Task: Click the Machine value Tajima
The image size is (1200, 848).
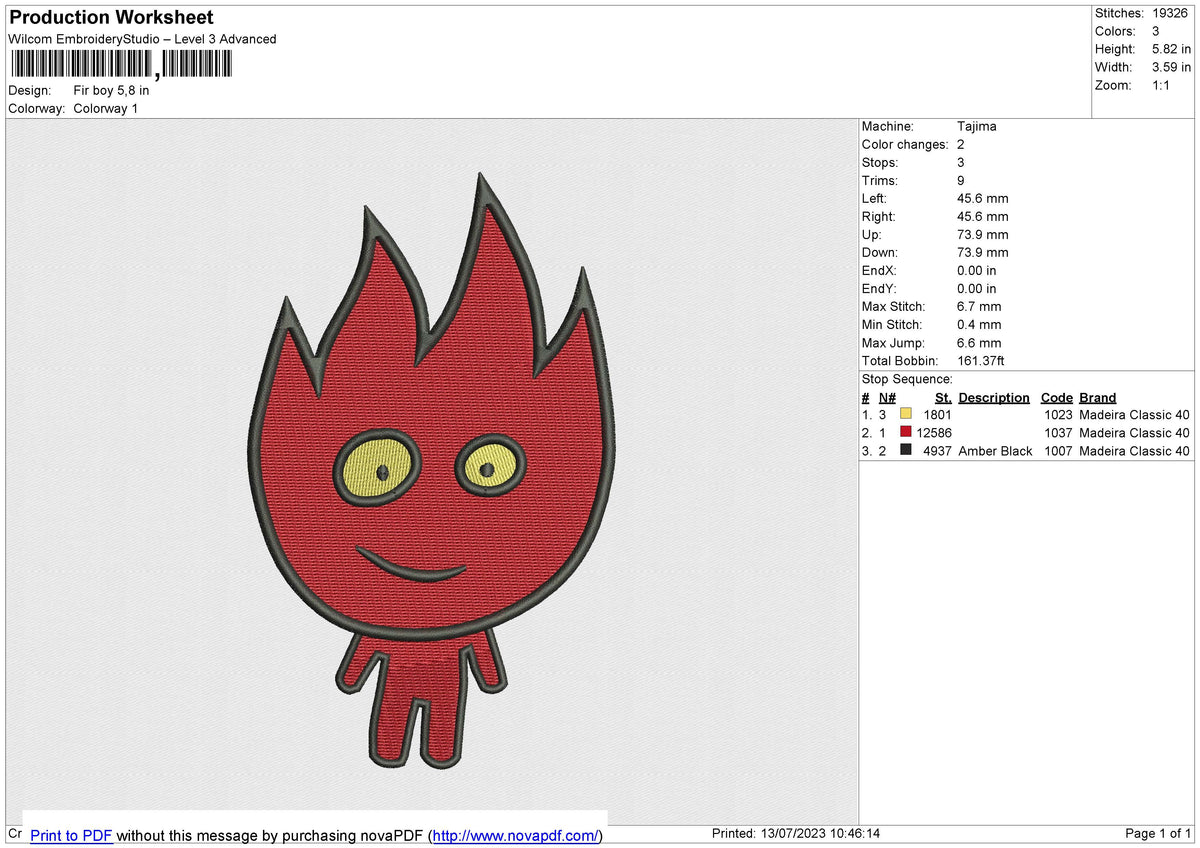Action: click(977, 126)
